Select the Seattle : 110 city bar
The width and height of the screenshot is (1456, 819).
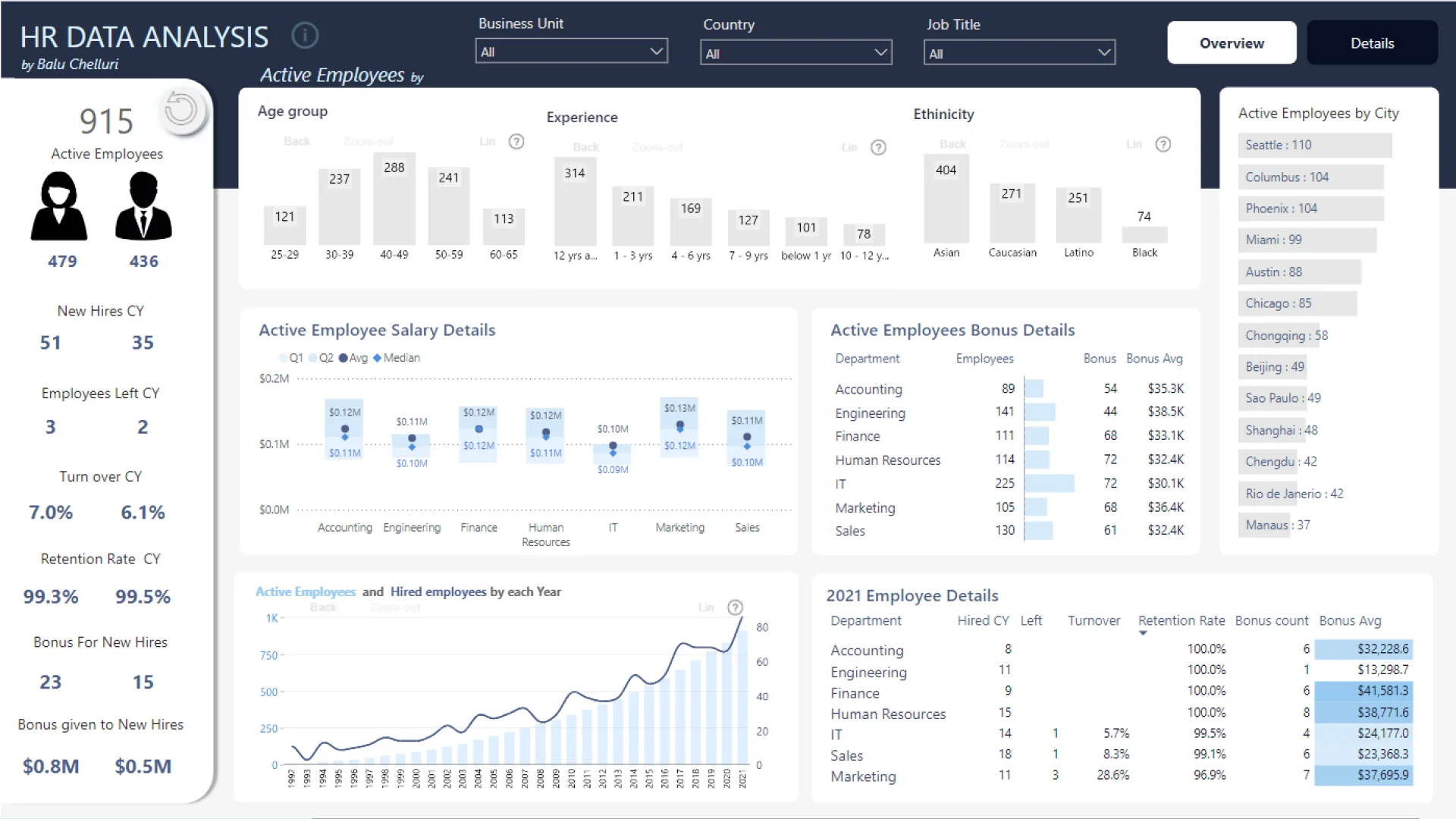coord(1315,145)
